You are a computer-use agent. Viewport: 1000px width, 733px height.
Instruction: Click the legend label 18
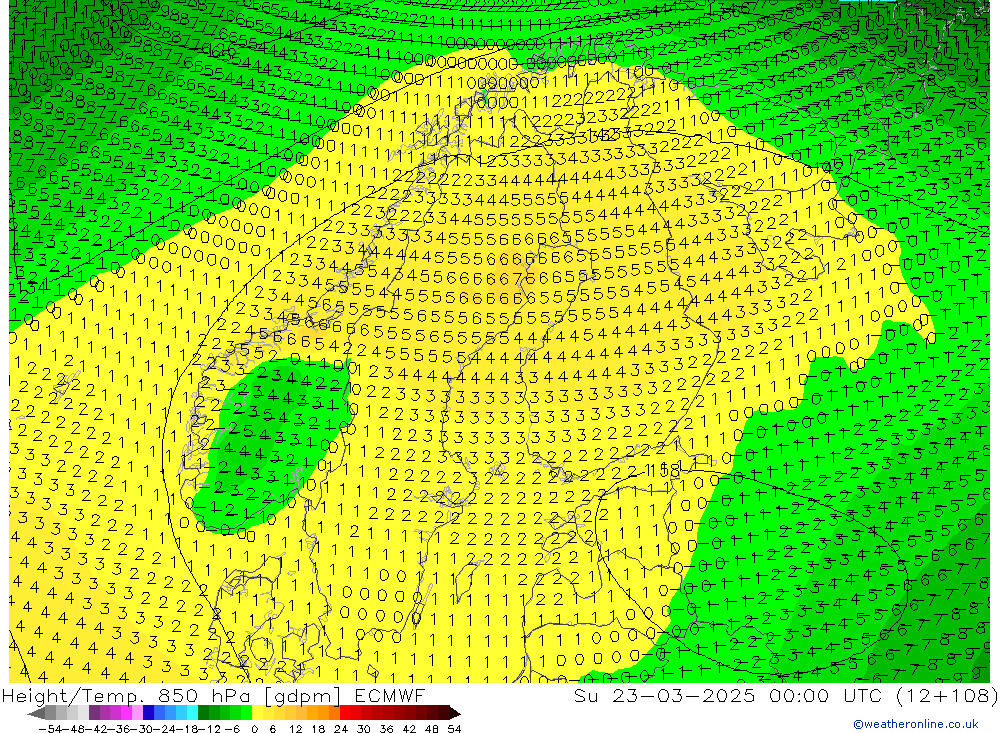pyautogui.click(x=318, y=729)
